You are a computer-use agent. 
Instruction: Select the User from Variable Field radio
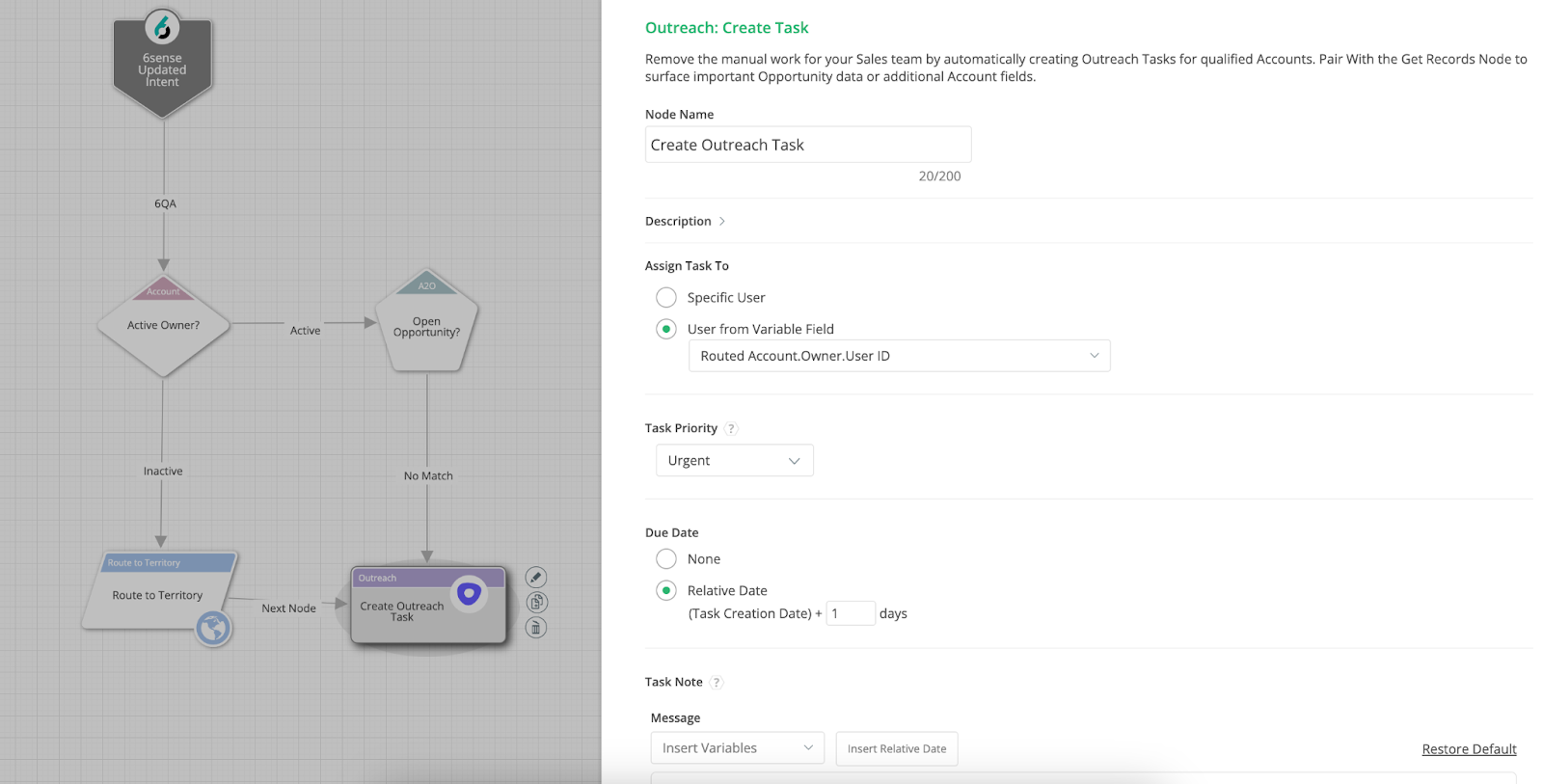click(x=666, y=329)
